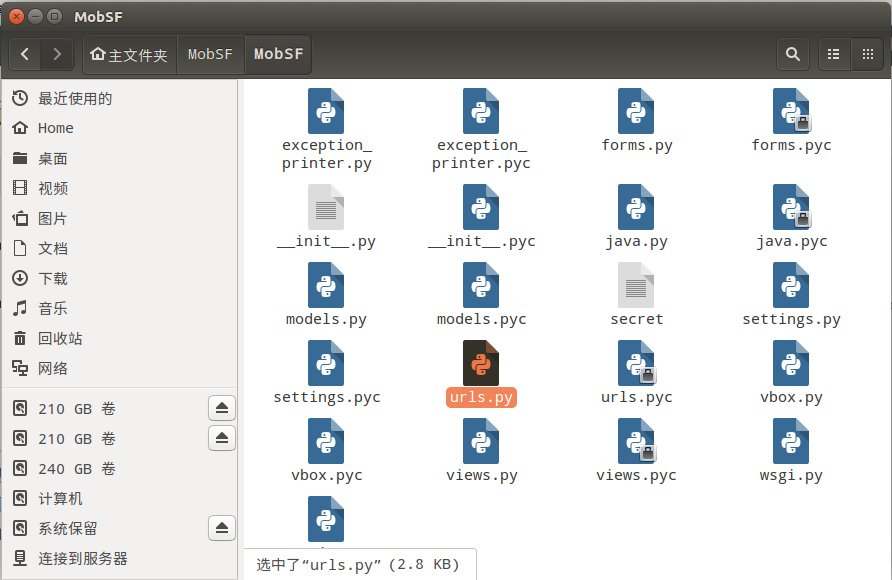
Task: Open first 210 GB 卷 volume
Action: 105,409
